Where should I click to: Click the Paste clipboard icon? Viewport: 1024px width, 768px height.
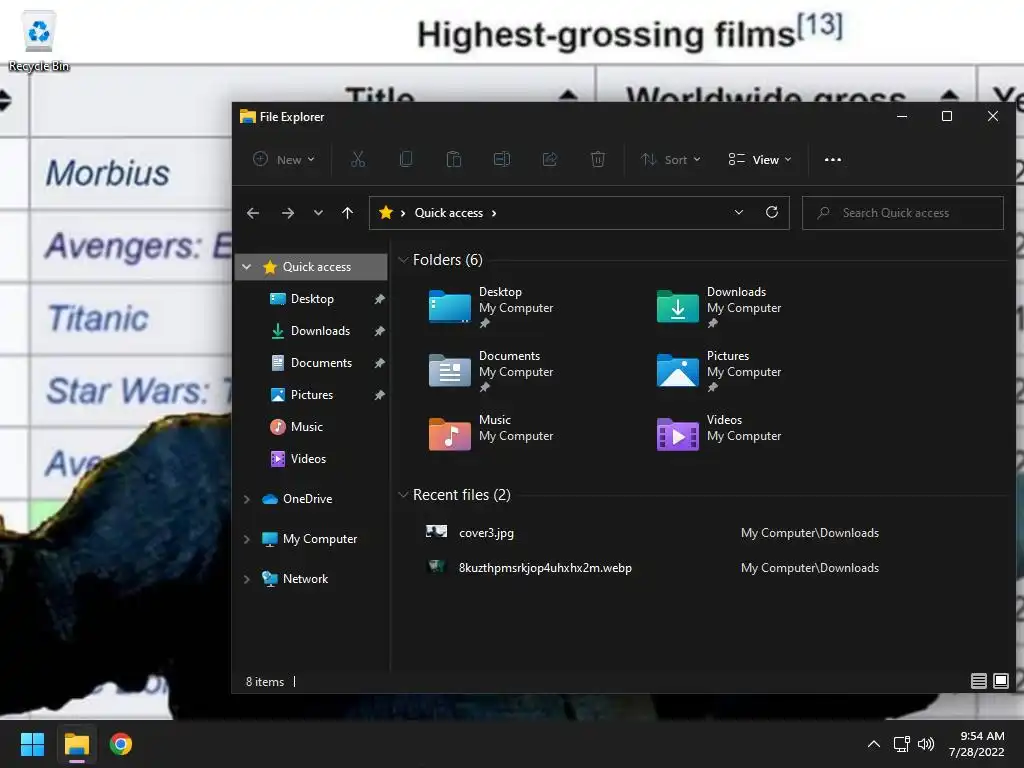[x=454, y=159]
